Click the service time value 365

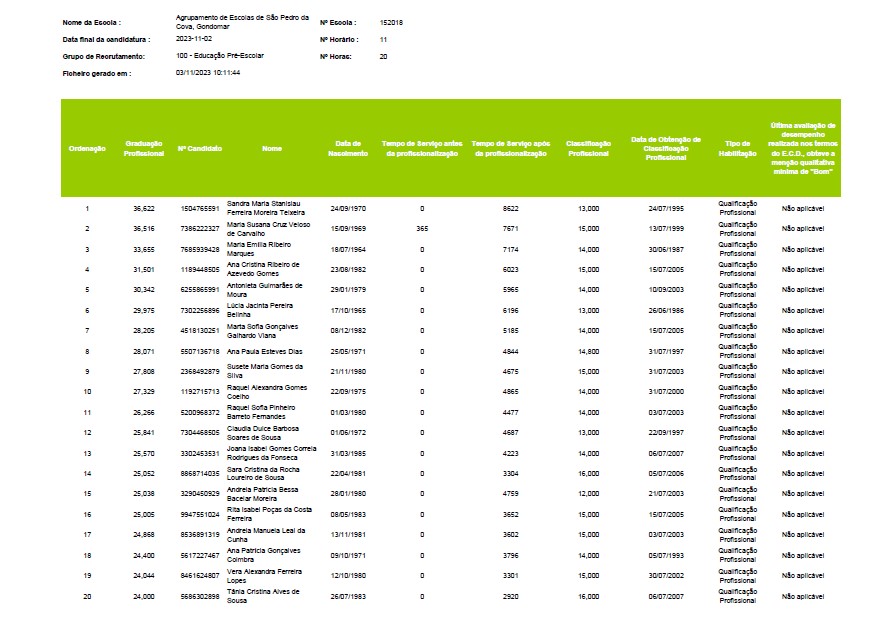(x=421, y=229)
